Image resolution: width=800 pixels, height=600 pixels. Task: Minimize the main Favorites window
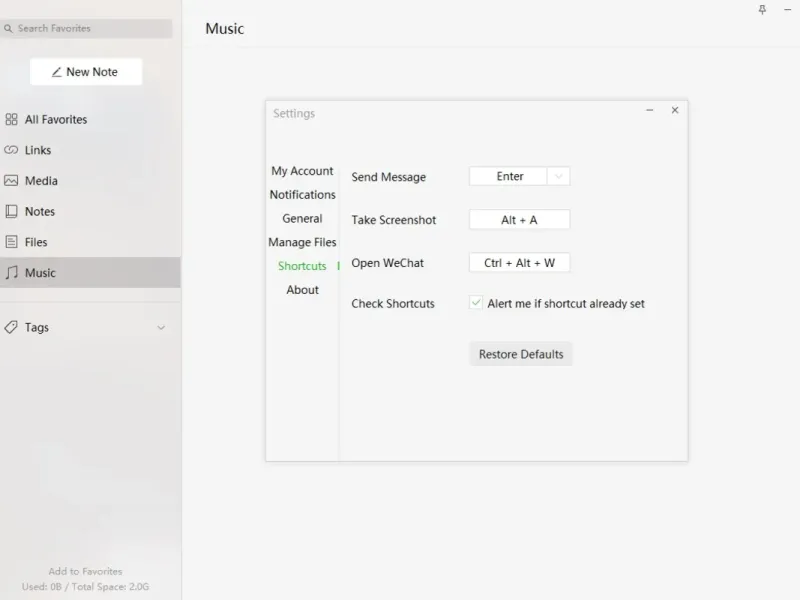click(x=787, y=10)
